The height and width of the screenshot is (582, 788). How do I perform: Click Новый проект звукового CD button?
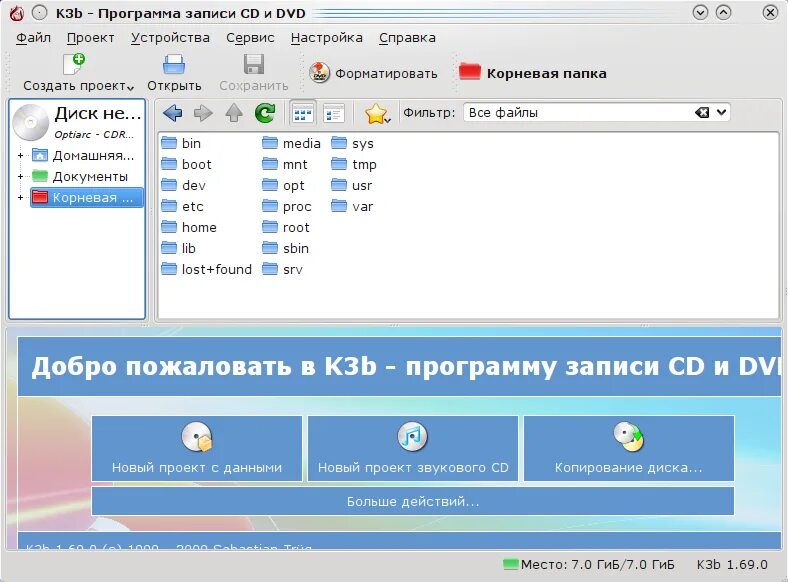click(413, 448)
